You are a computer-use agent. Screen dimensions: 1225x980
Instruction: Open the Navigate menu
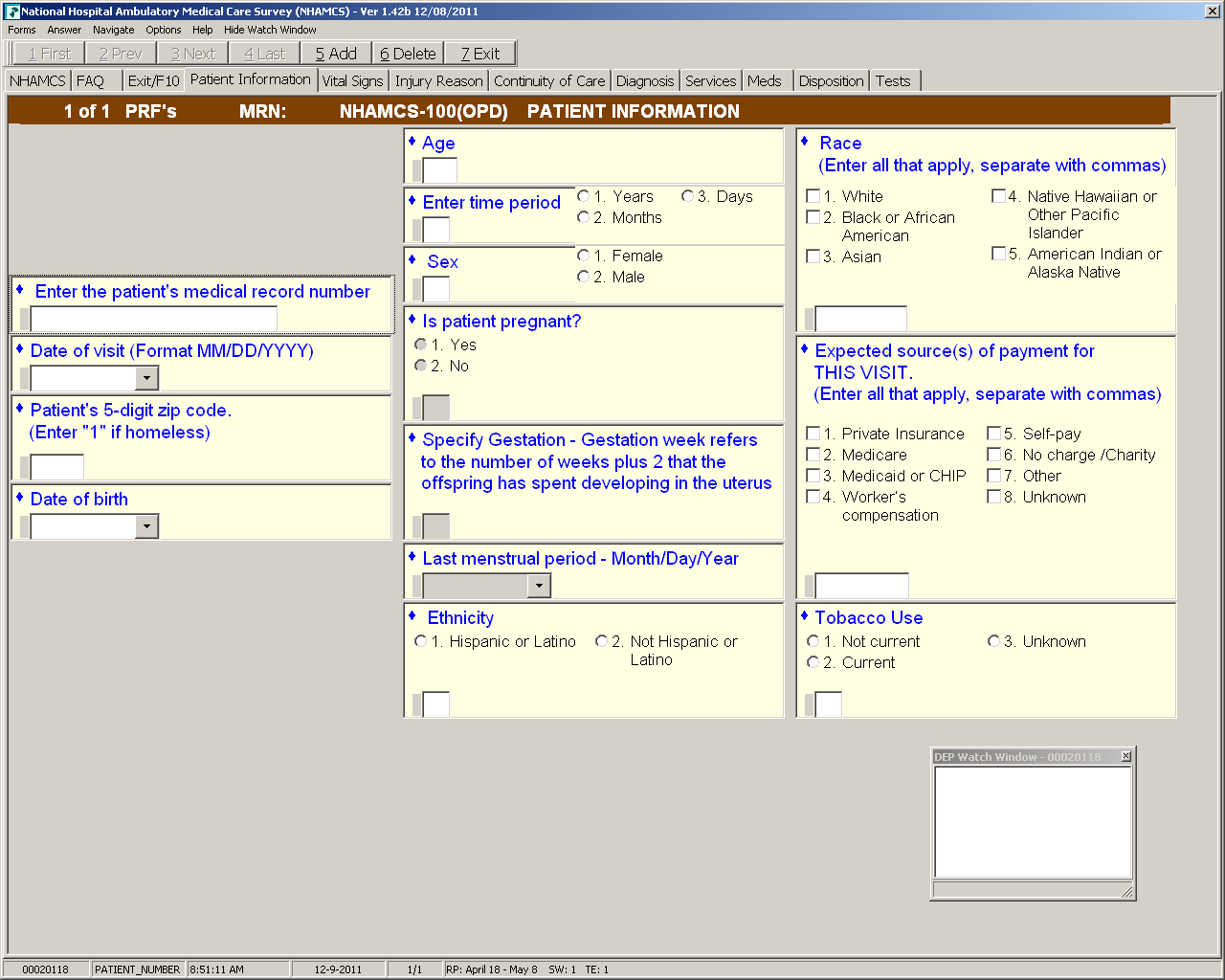click(113, 30)
